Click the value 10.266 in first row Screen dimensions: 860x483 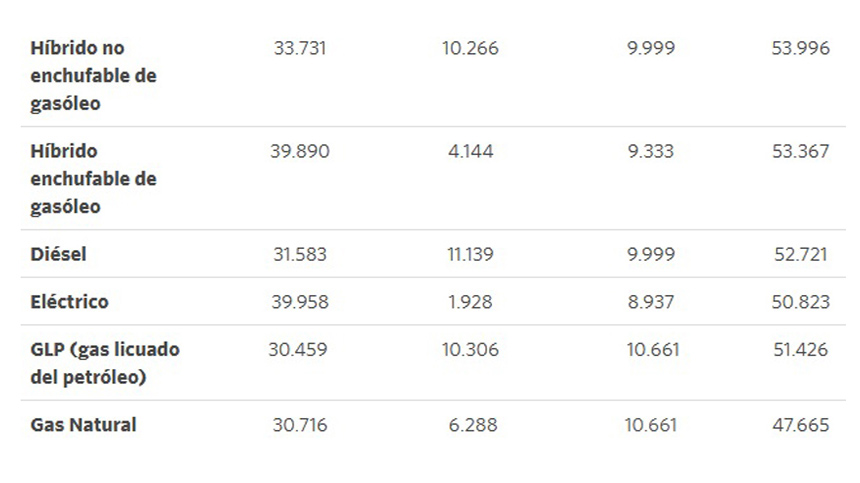click(471, 48)
